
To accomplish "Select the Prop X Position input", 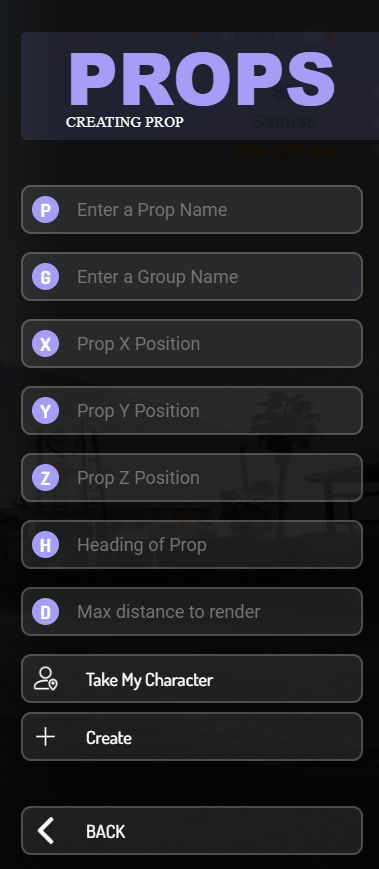I will [x=192, y=344].
